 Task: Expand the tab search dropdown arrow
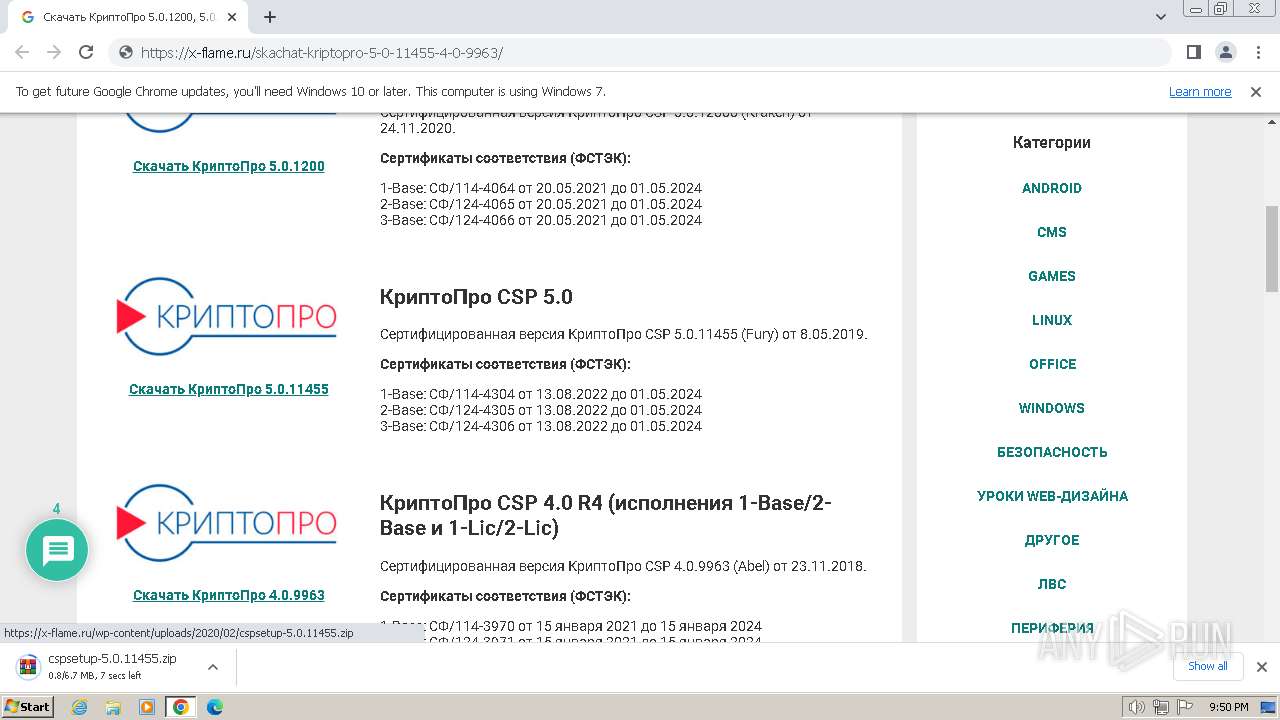(x=1161, y=17)
